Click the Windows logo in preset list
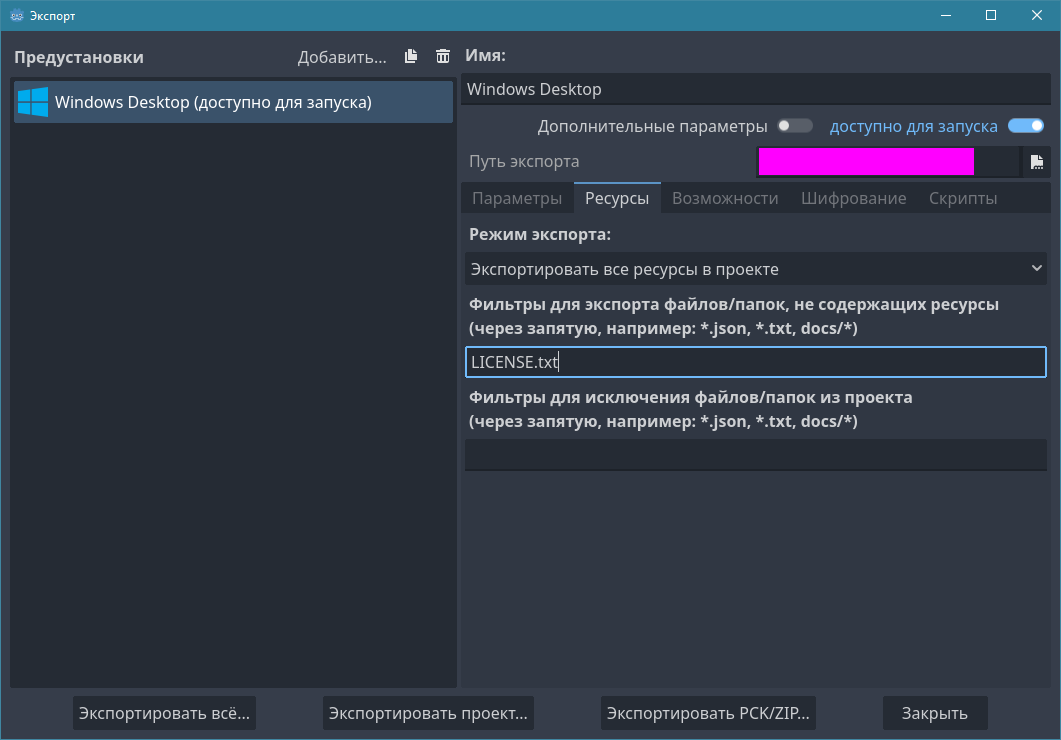The width and height of the screenshot is (1061, 740). 32,102
